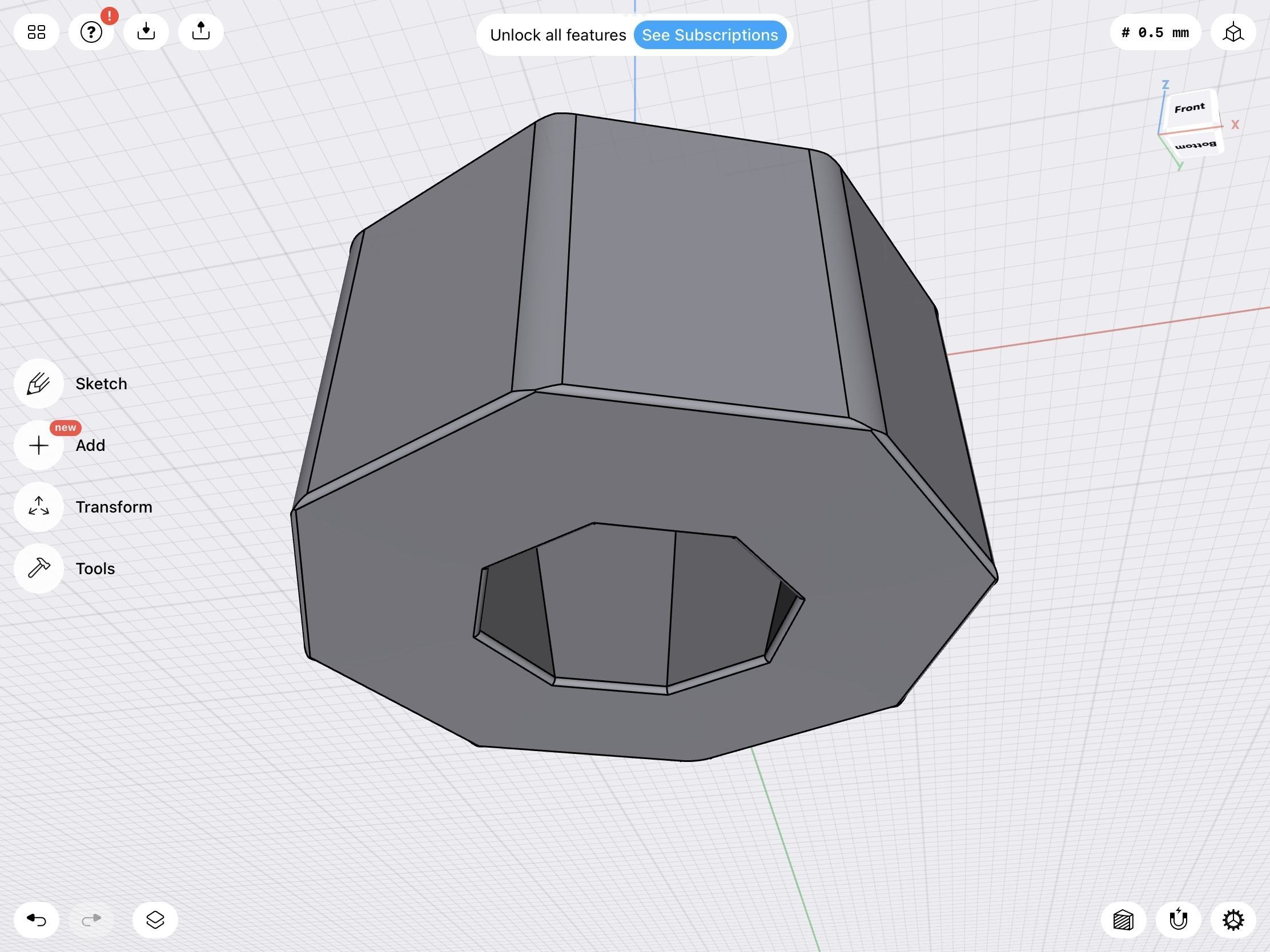Toggle the snapping magnet icon
1270x952 pixels.
point(1178,920)
